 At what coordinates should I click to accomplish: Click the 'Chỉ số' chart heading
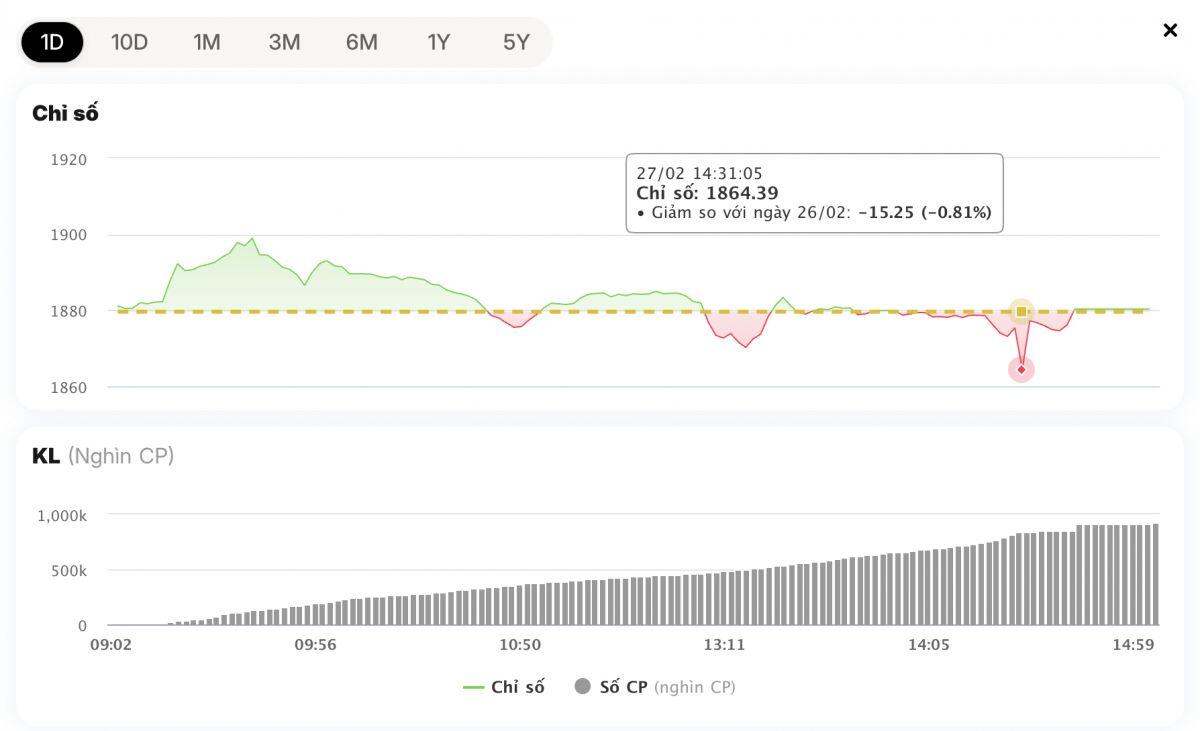click(x=65, y=113)
